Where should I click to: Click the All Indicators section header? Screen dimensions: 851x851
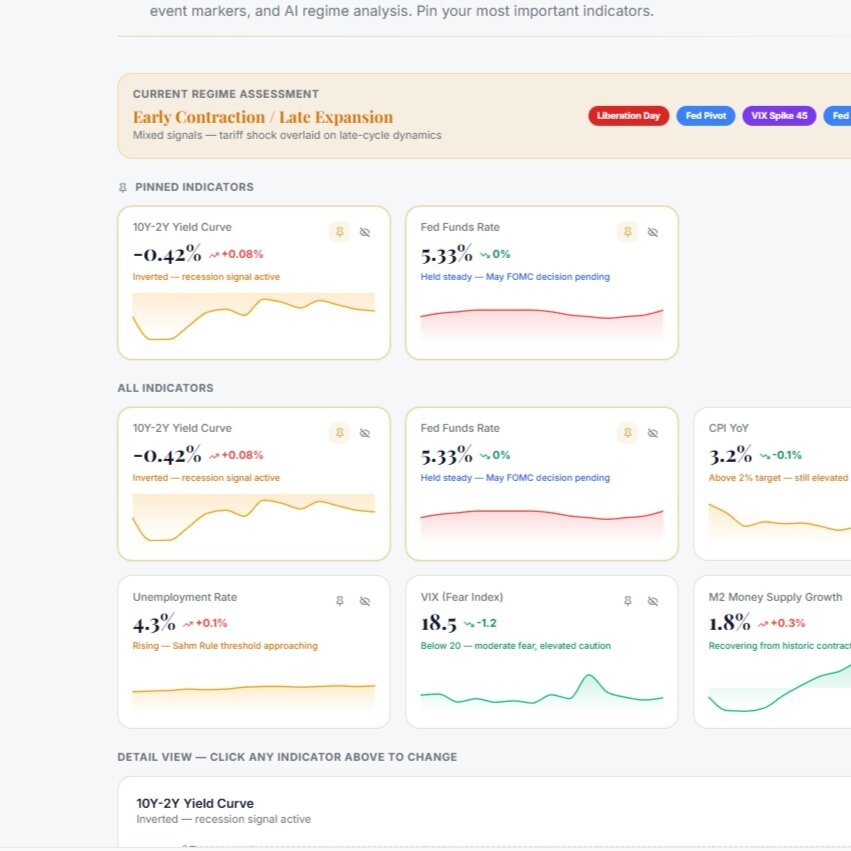tap(166, 388)
